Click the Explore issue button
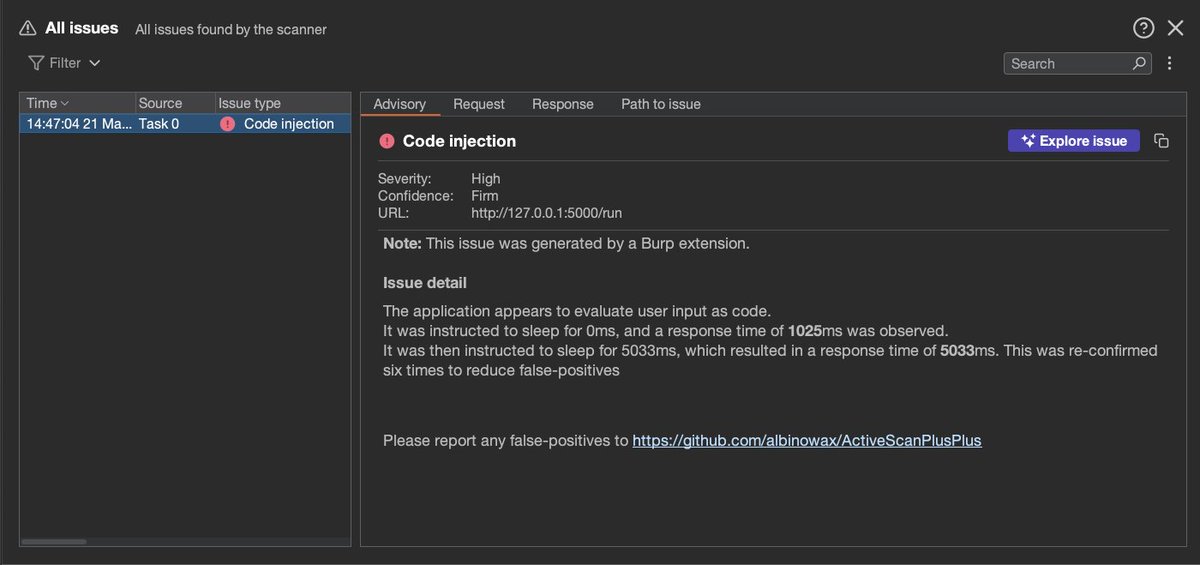This screenshot has height=565, width=1200. [1074, 141]
